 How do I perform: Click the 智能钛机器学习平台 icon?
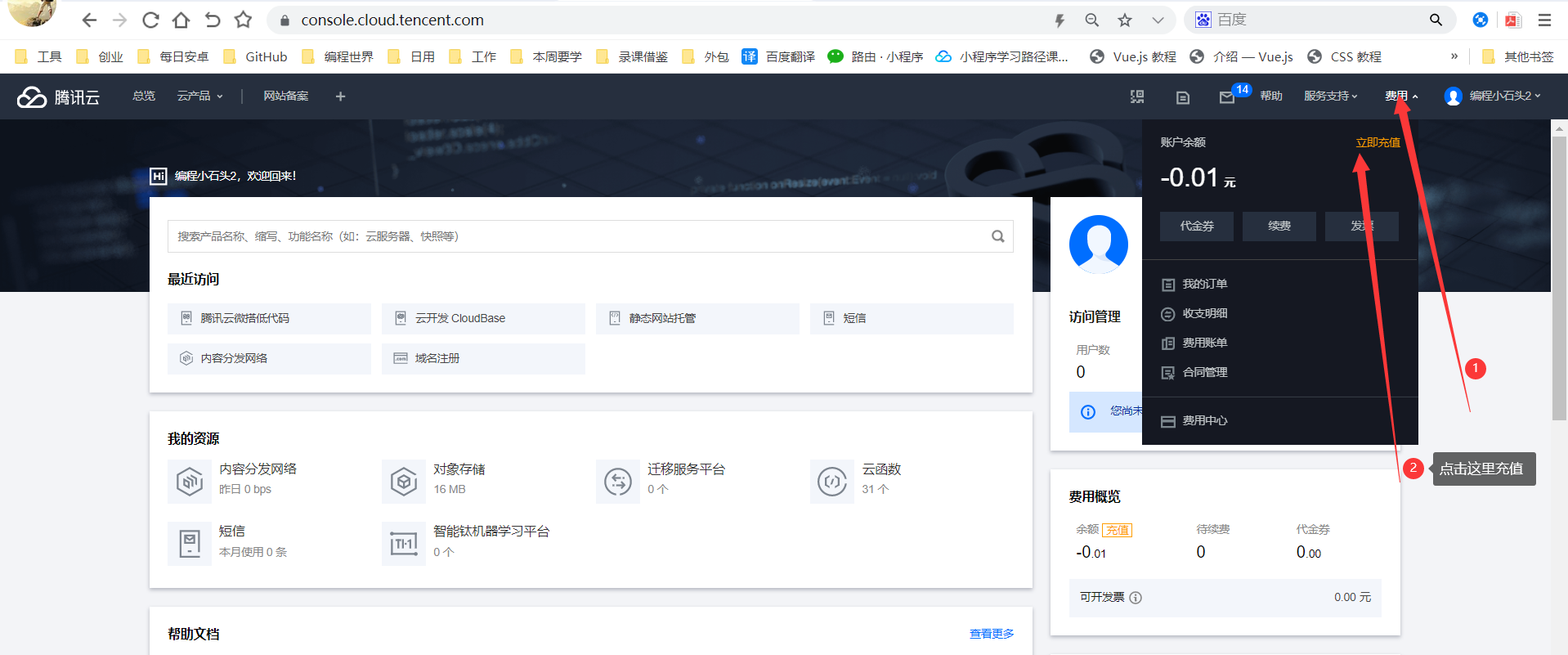(x=403, y=543)
